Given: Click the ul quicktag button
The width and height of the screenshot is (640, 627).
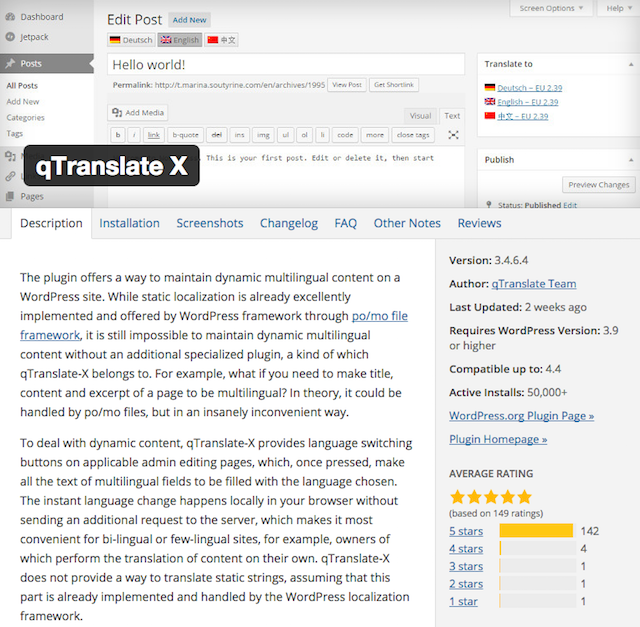Looking at the screenshot, I should coord(286,135).
